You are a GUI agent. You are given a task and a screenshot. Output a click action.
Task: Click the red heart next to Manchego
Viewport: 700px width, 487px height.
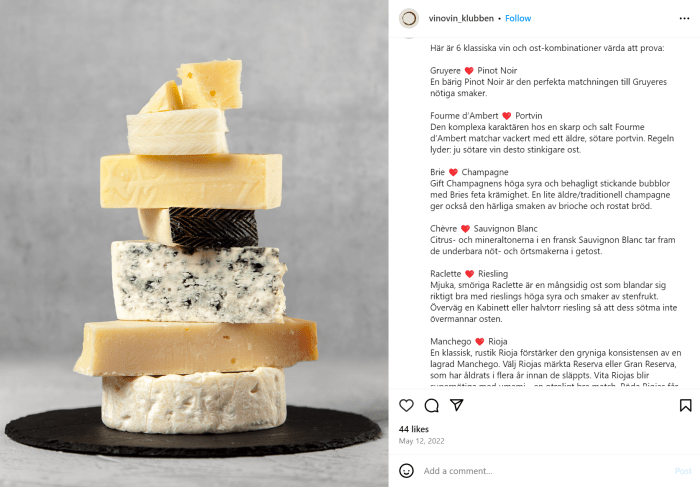[x=479, y=341]
